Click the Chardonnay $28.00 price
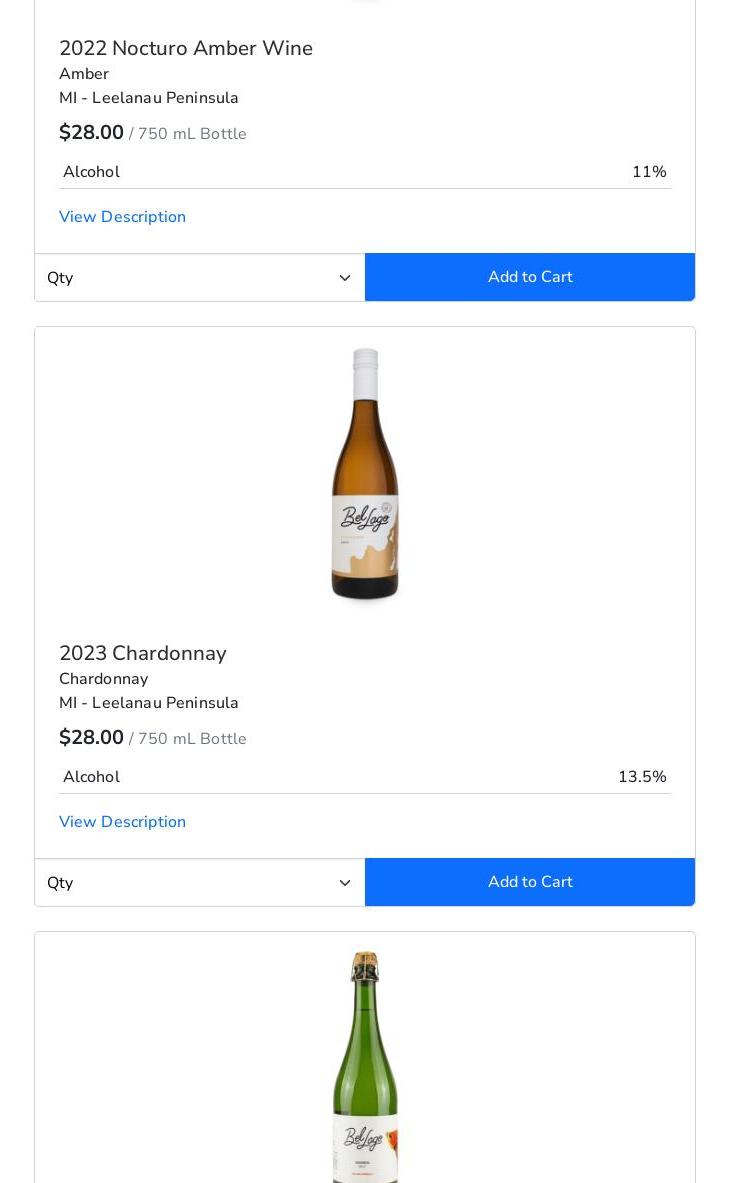 pyautogui.click(x=91, y=738)
